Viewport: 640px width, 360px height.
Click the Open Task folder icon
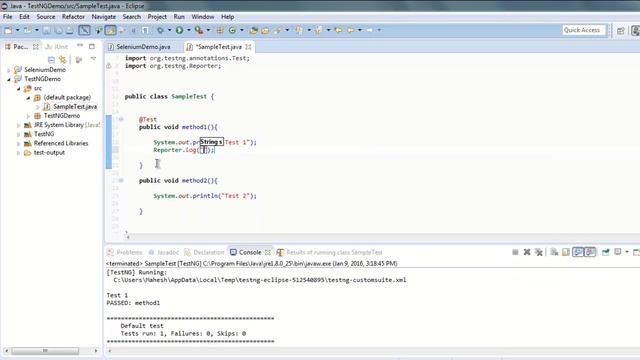265,30
